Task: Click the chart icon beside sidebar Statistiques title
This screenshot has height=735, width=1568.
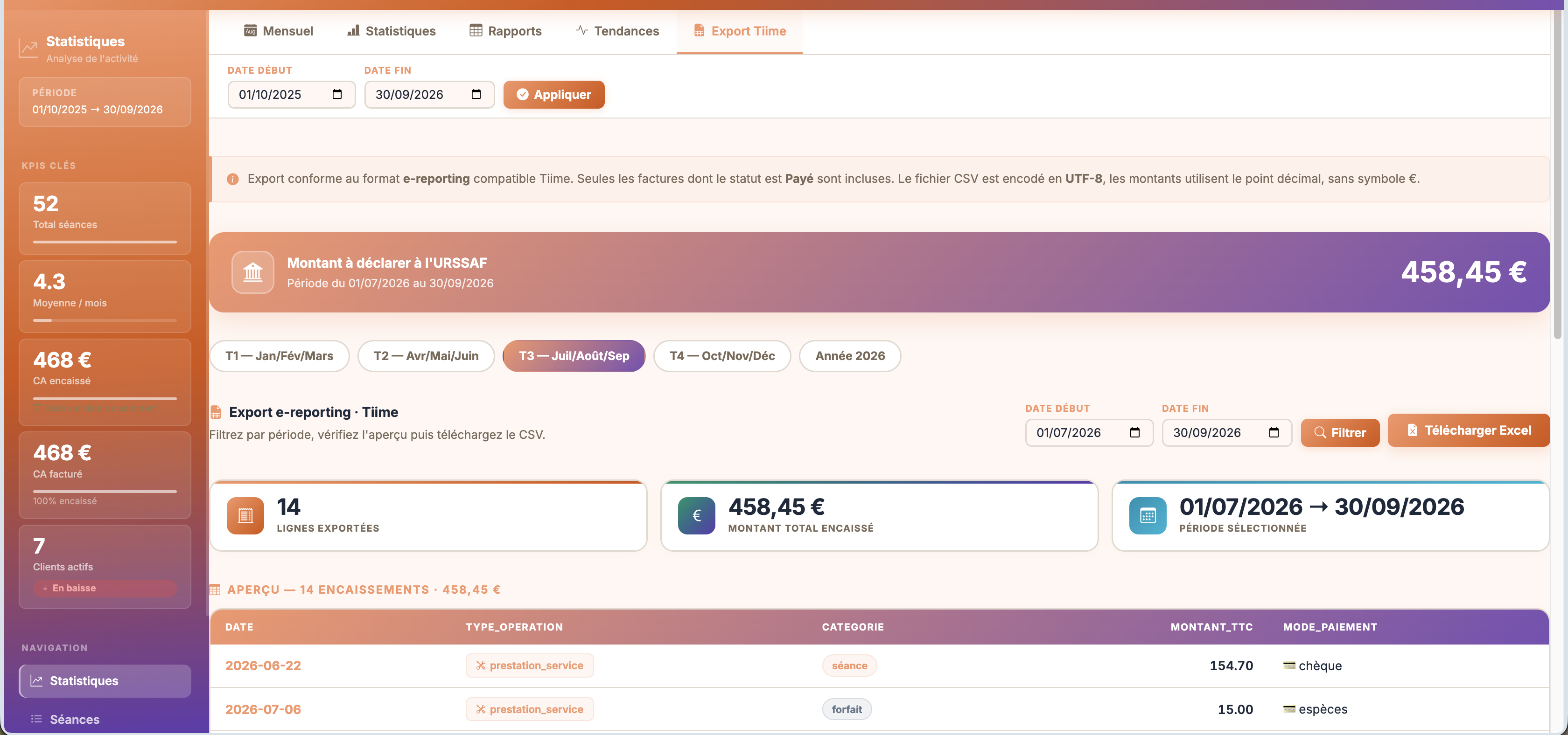Action: (28, 49)
